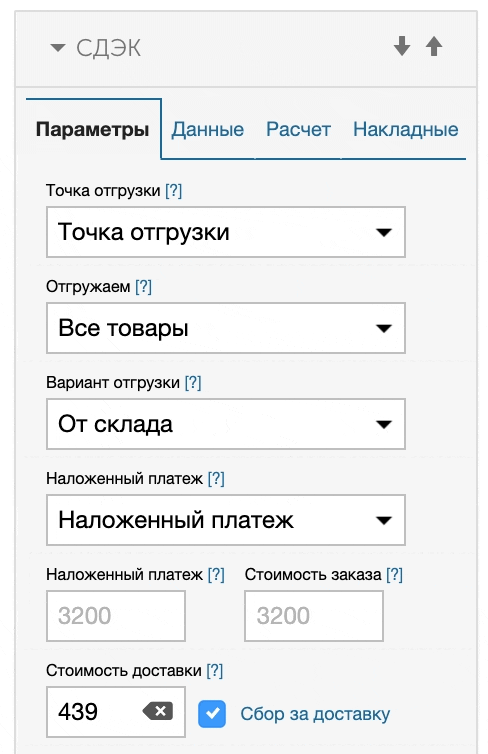Show help for Точка отгрузки label
488x754 pixels.
174,190
